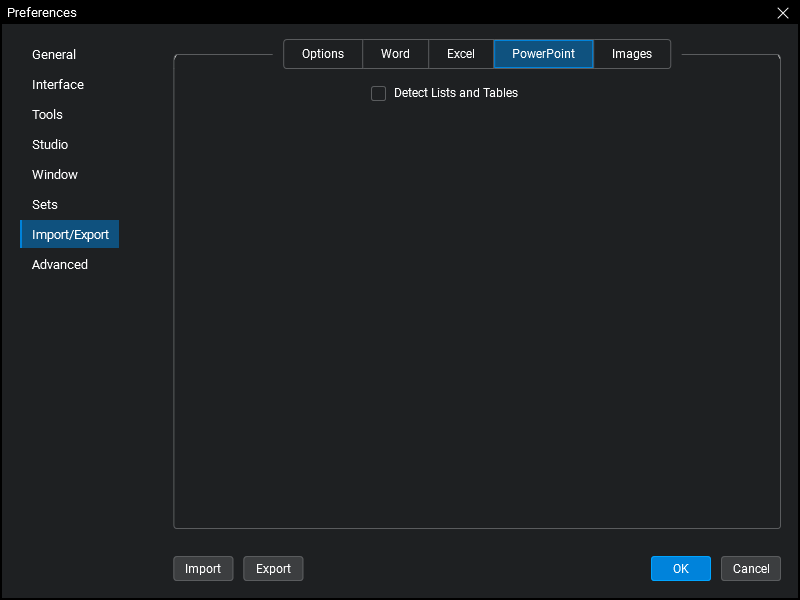Enable Detect Lists and Tables checkbox
The height and width of the screenshot is (600, 800).
(379, 93)
